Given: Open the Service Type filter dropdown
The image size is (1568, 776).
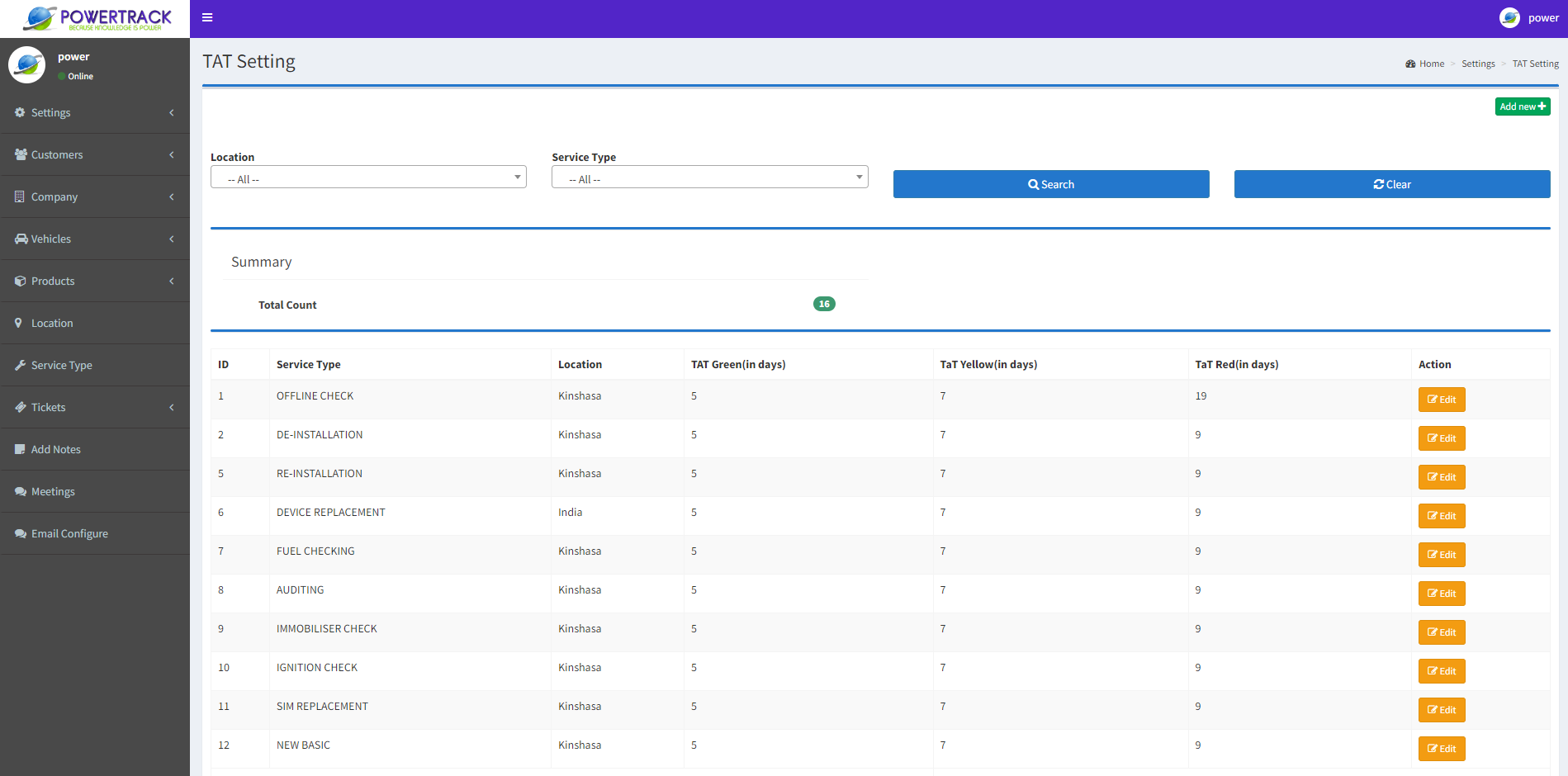Looking at the screenshot, I should pyautogui.click(x=709, y=177).
